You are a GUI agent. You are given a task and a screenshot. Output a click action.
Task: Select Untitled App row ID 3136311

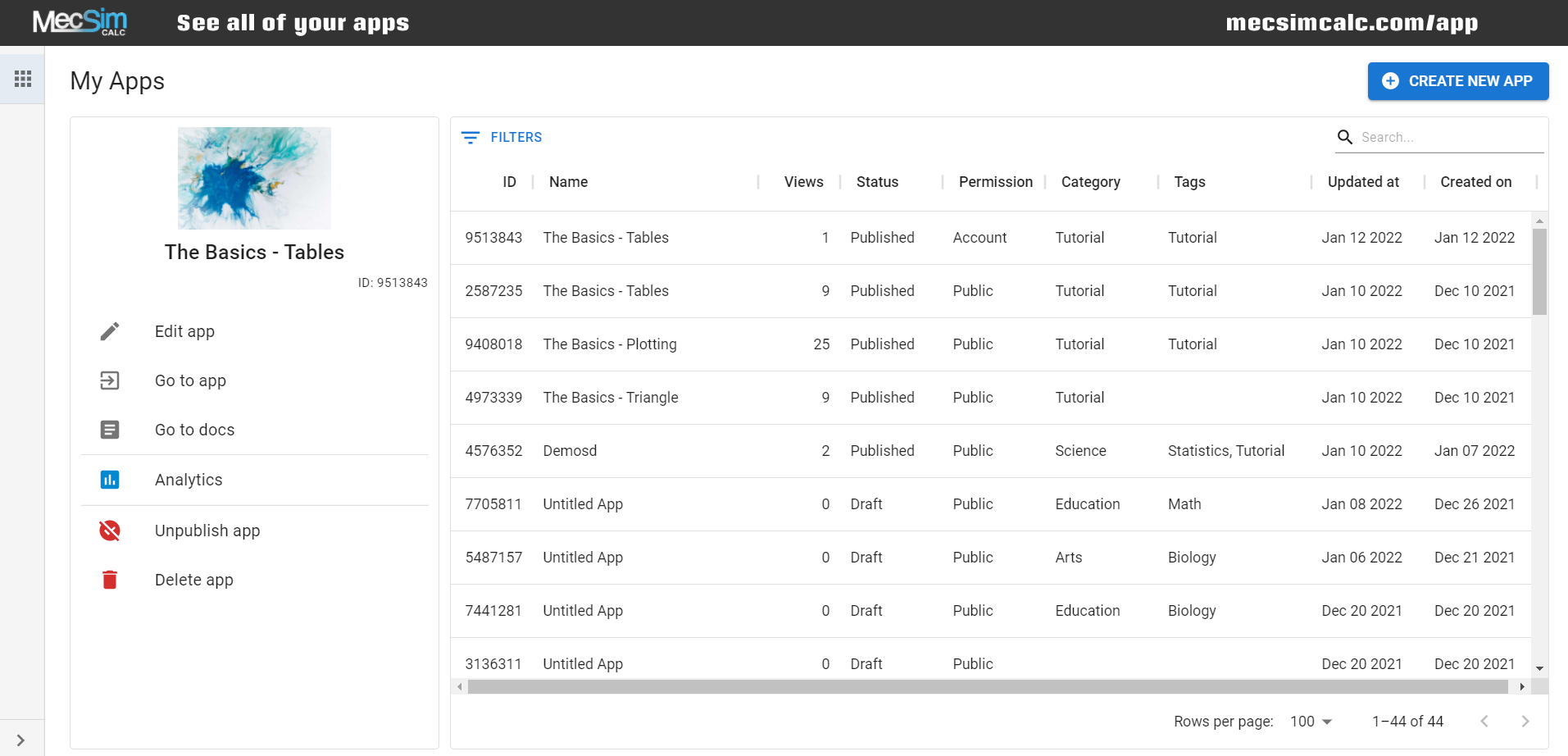coord(990,658)
